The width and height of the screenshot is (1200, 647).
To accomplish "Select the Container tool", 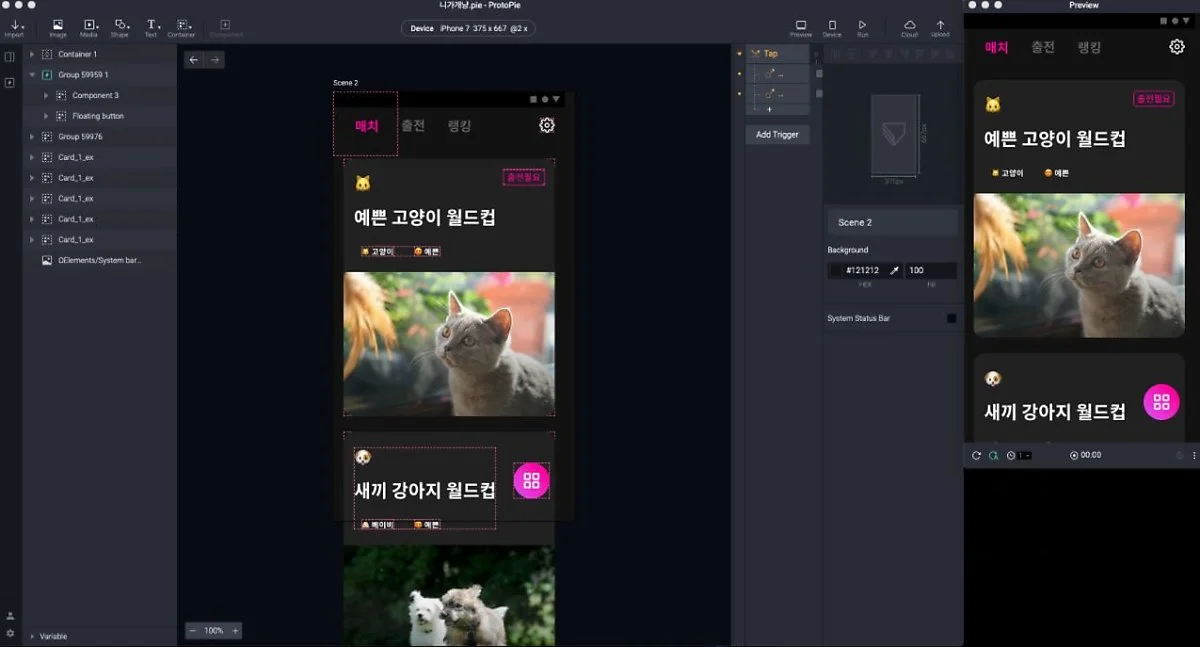I will click(x=182, y=27).
